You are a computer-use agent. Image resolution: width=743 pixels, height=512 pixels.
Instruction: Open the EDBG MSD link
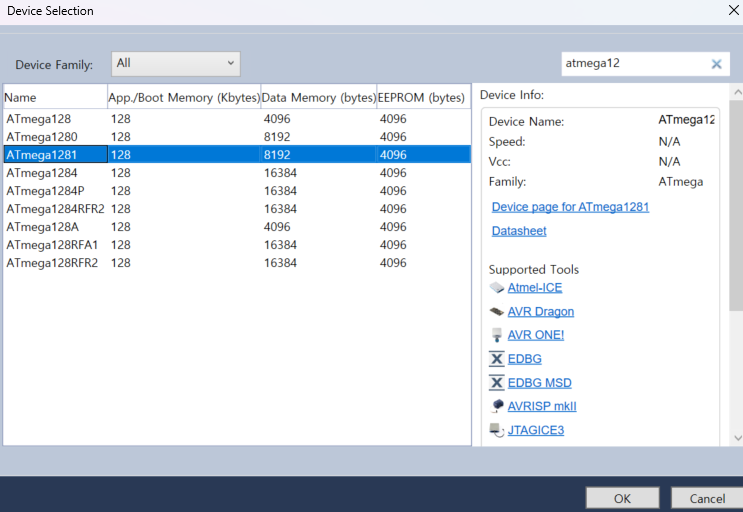click(x=539, y=382)
